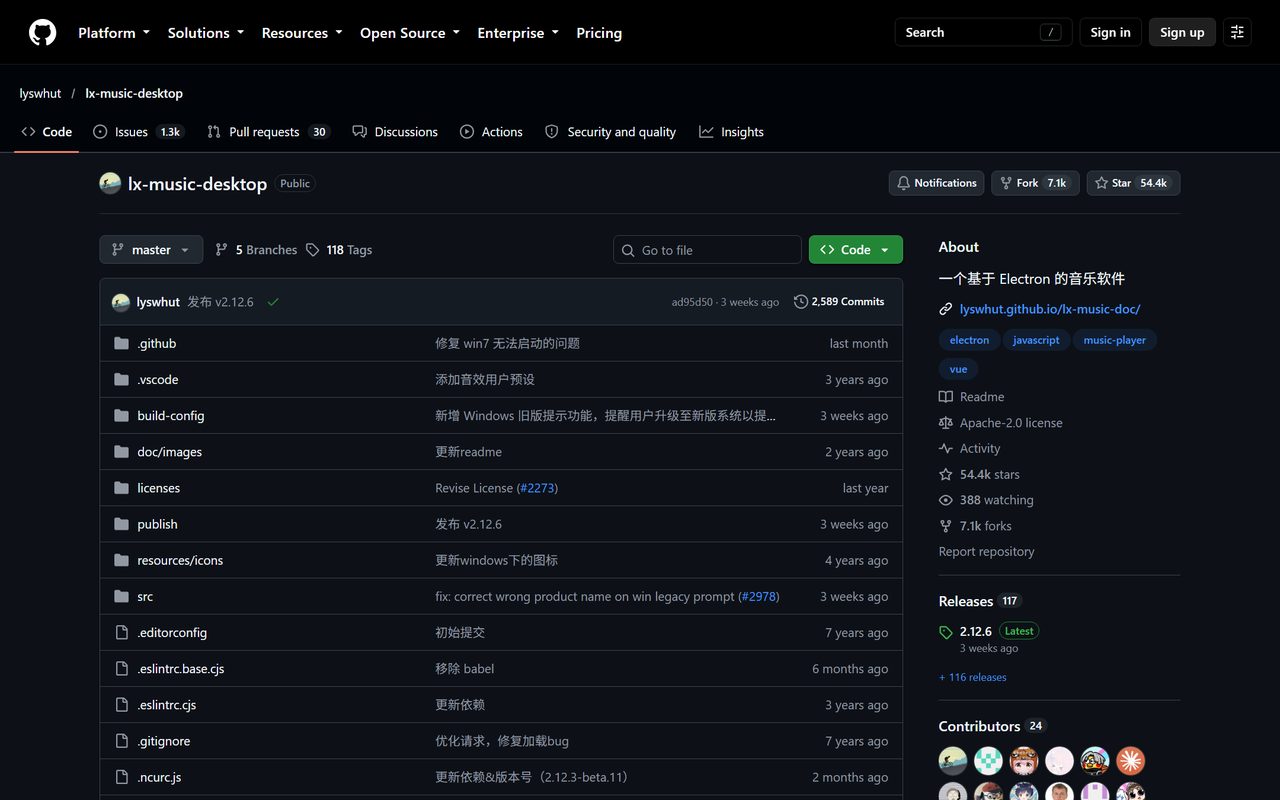Click the green commit status checkmark

pyautogui.click(x=273, y=302)
